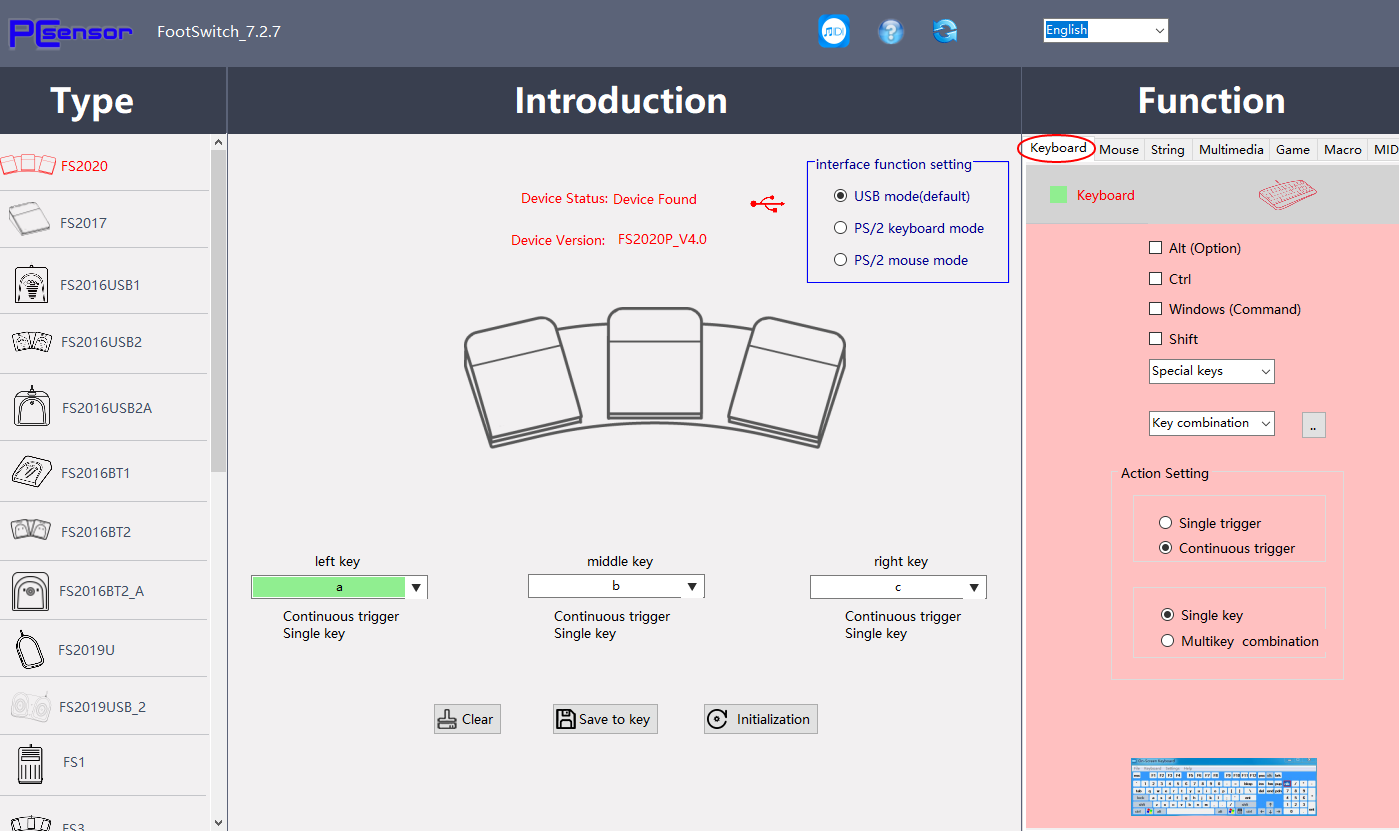Switch to the Macro tab
The height and width of the screenshot is (831, 1399).
(x=1343, y=149)
